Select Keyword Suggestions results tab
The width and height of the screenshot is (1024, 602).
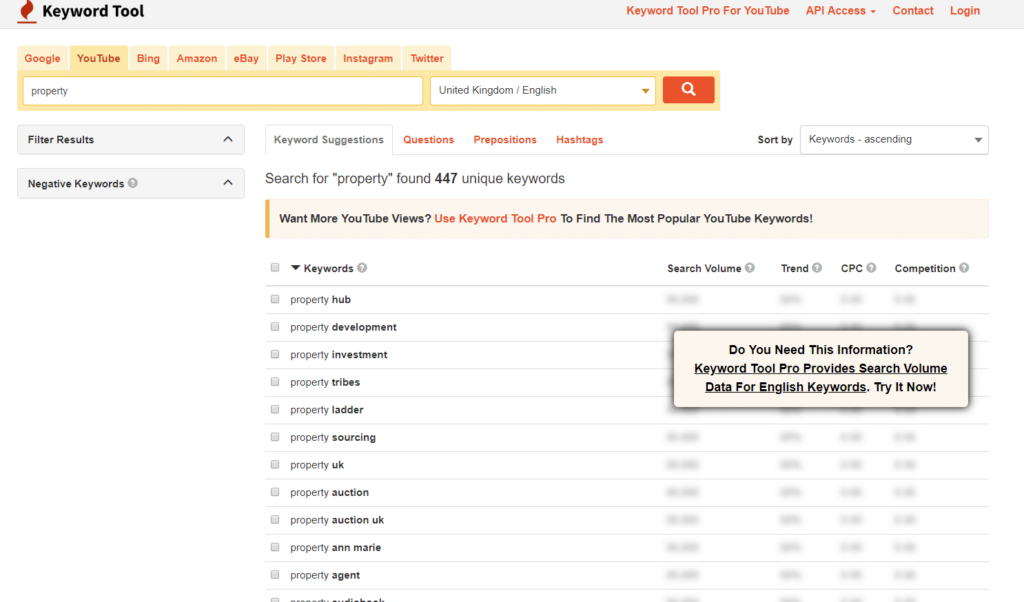[328, 140]
